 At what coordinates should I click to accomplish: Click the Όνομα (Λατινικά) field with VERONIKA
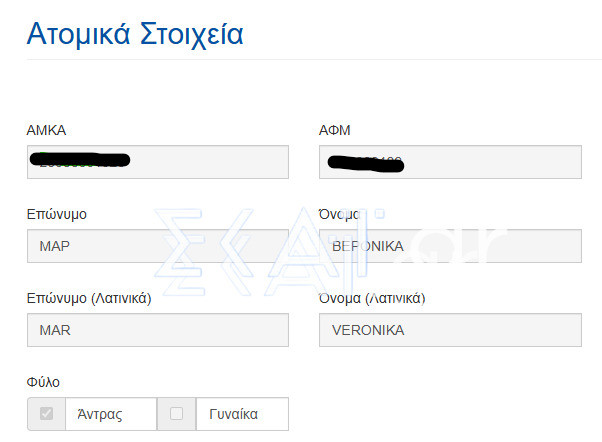[450, 330]
